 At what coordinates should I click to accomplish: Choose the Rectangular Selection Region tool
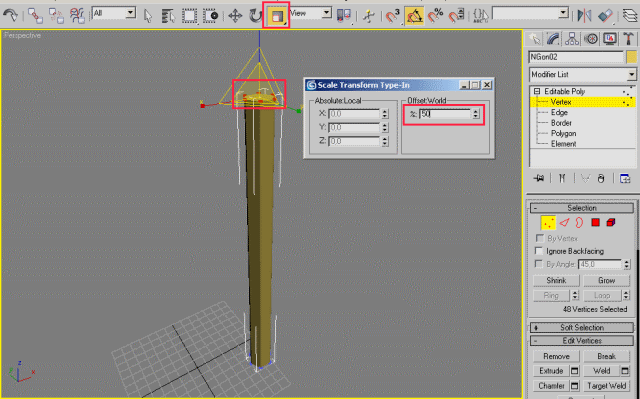(189, 16)
